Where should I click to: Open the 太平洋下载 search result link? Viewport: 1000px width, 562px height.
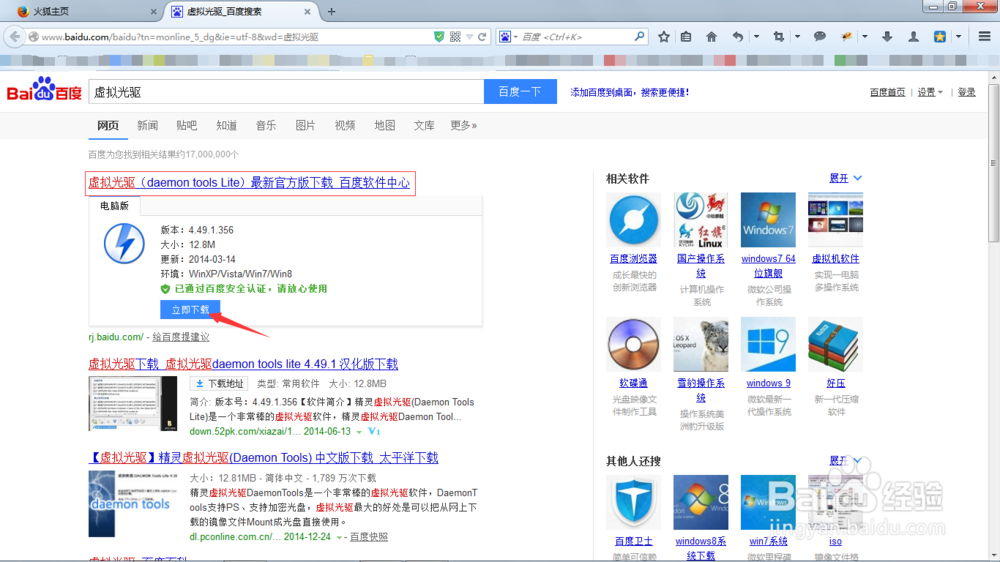click(x=263, y=457)
